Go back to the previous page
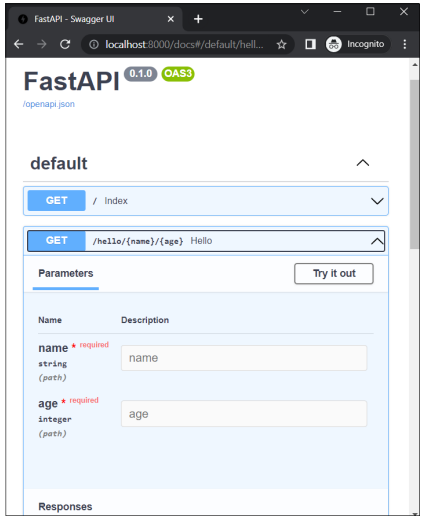This screenshot has height=522, width=431. tap(19, 44)
